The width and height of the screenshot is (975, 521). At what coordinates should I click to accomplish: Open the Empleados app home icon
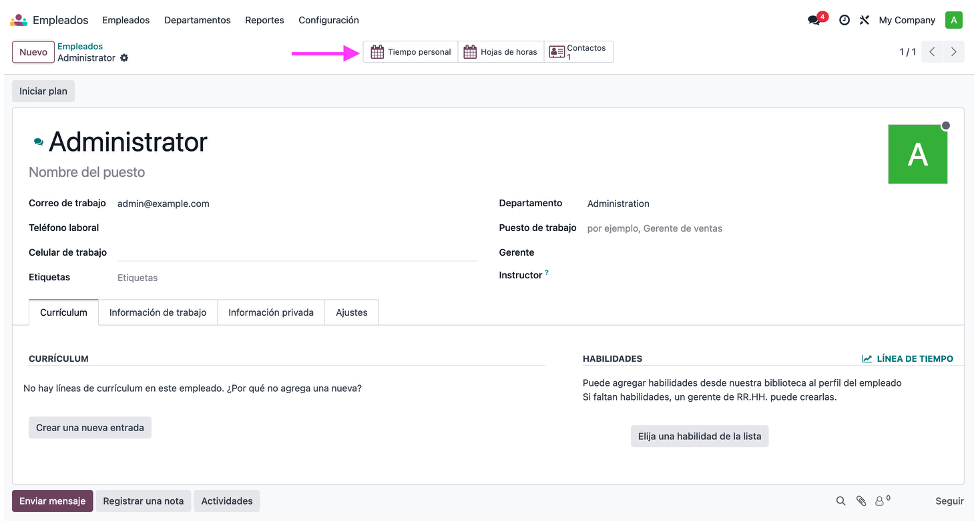[x=19, y=20]
